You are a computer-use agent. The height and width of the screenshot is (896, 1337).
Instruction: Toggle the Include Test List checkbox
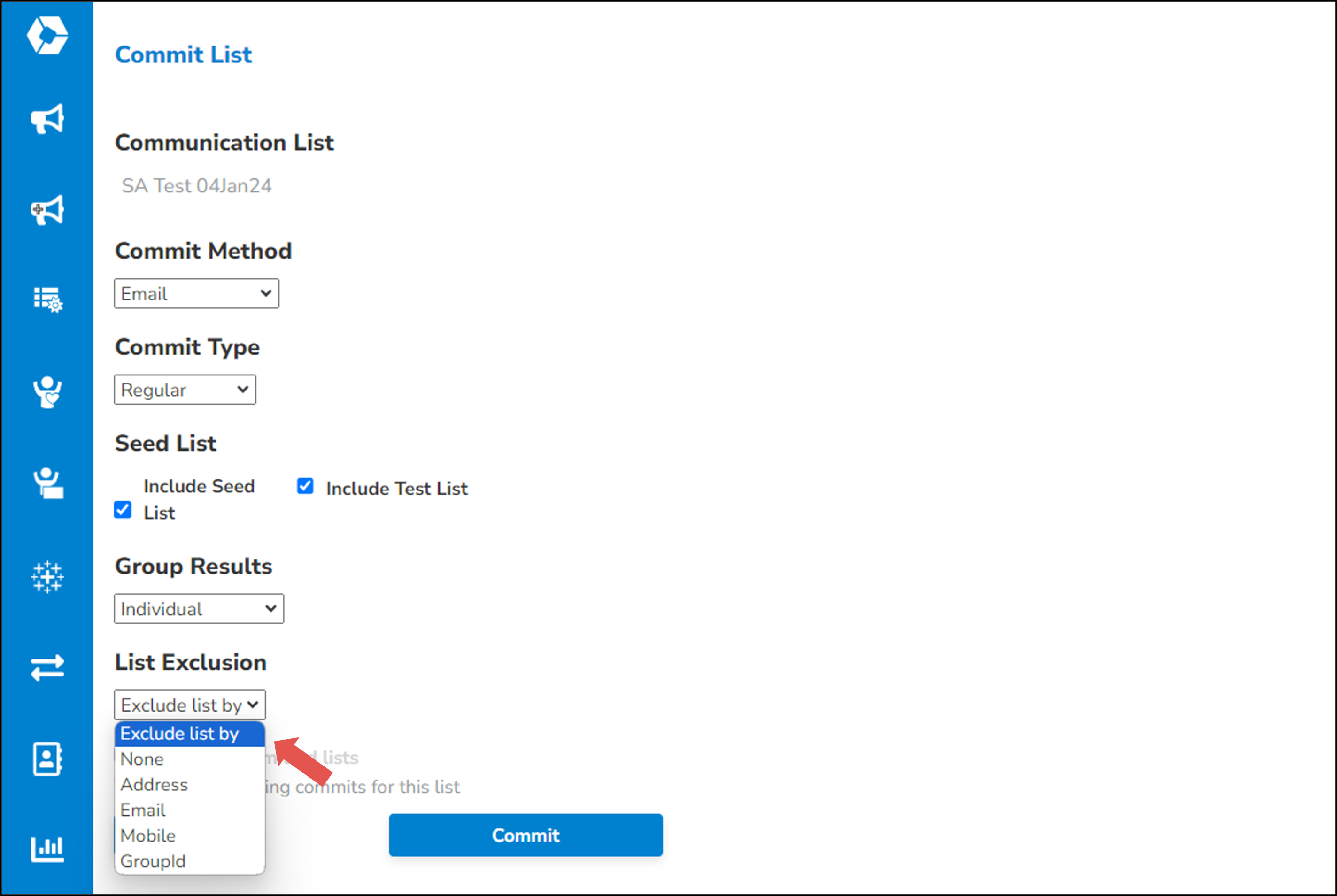pos(305,486)
